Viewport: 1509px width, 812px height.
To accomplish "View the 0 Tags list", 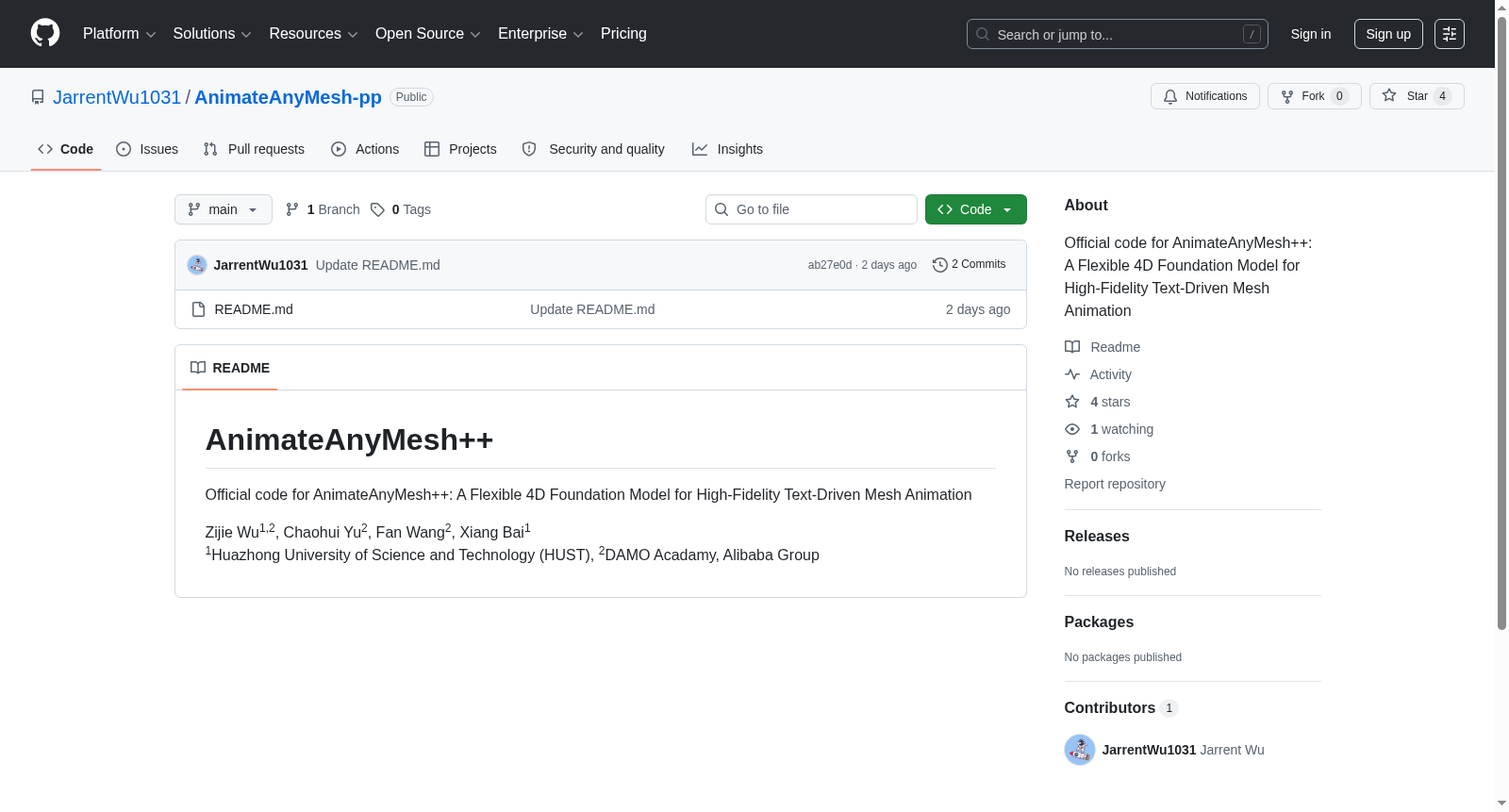I will pos(401,209).
